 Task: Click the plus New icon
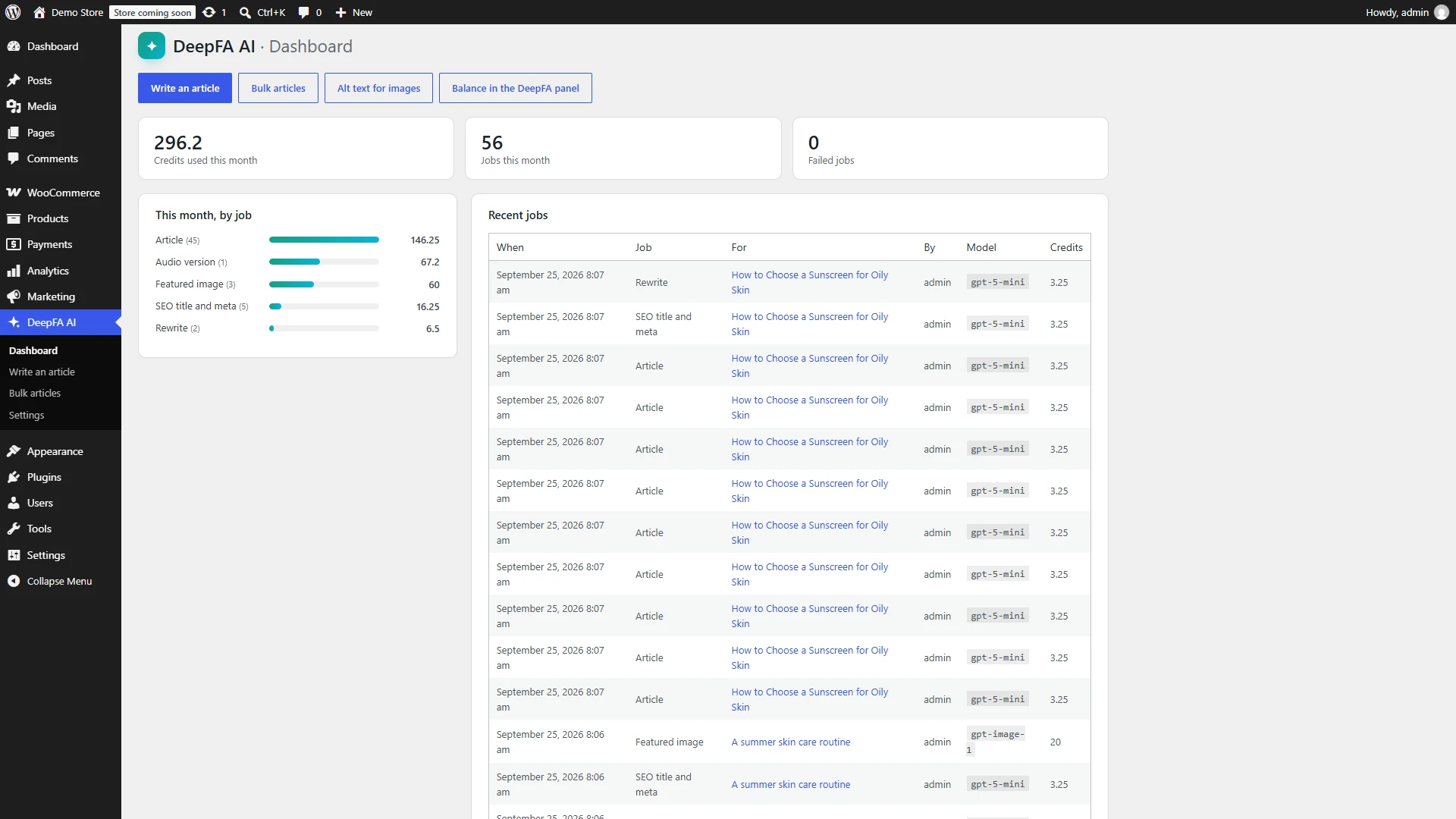tap(340, 12)
